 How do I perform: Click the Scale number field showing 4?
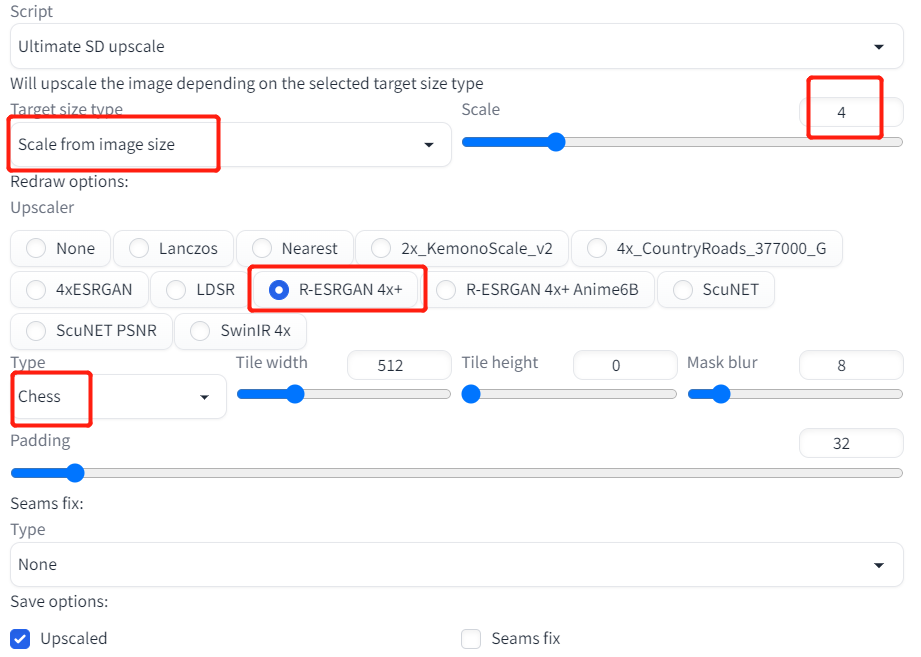click(851, 112)
